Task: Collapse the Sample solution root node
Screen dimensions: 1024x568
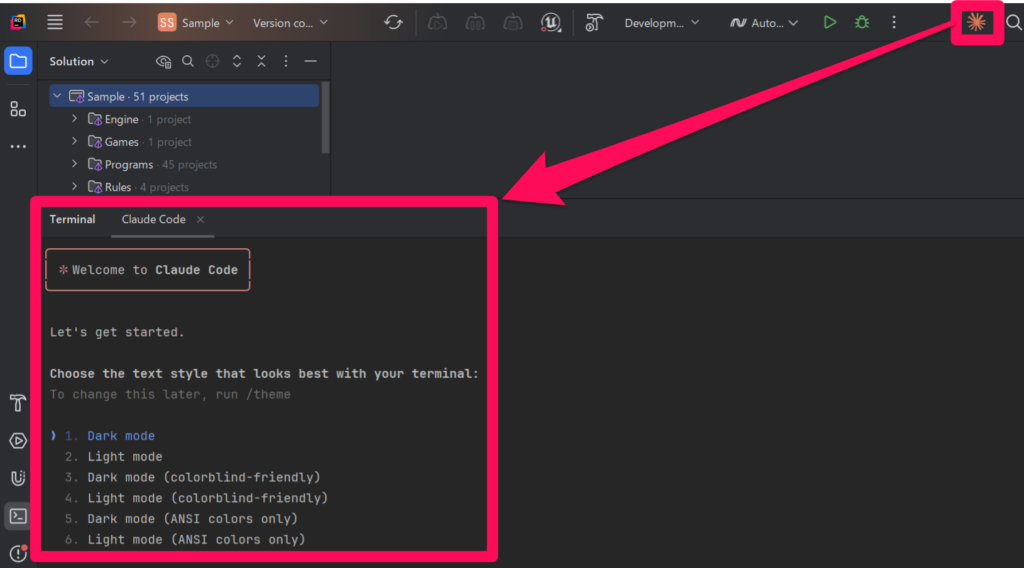Action: pos(57,96)
